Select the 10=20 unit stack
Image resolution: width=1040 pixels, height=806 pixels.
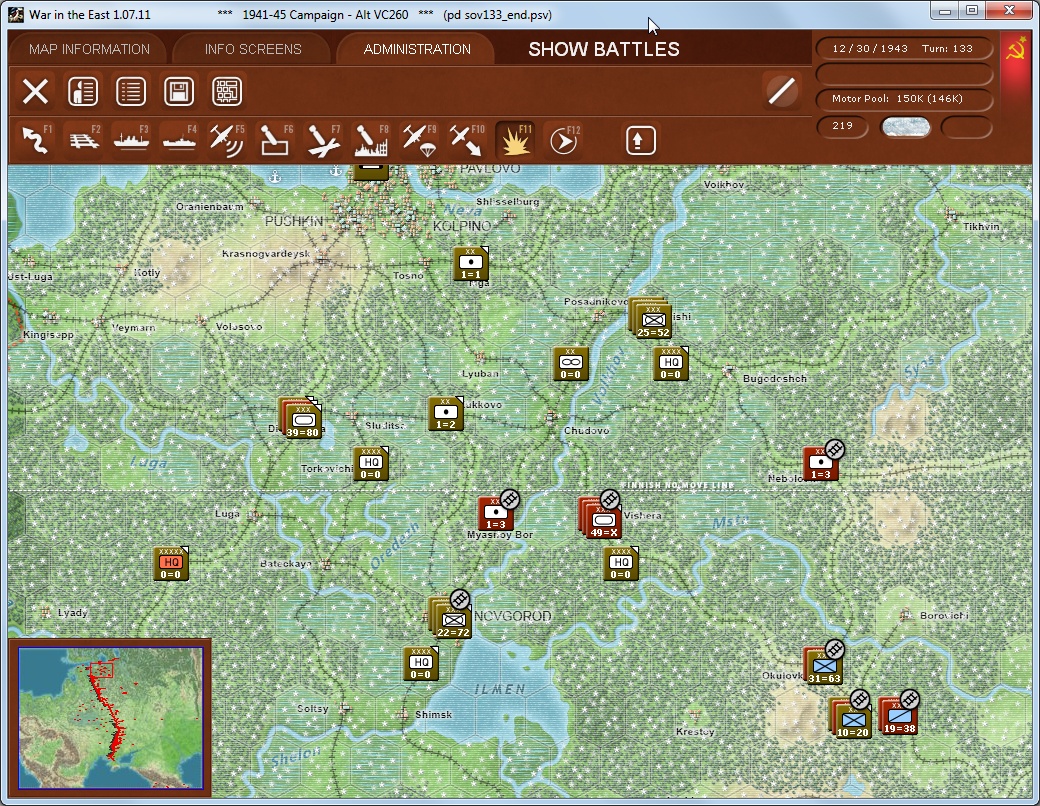coord(851,719)
